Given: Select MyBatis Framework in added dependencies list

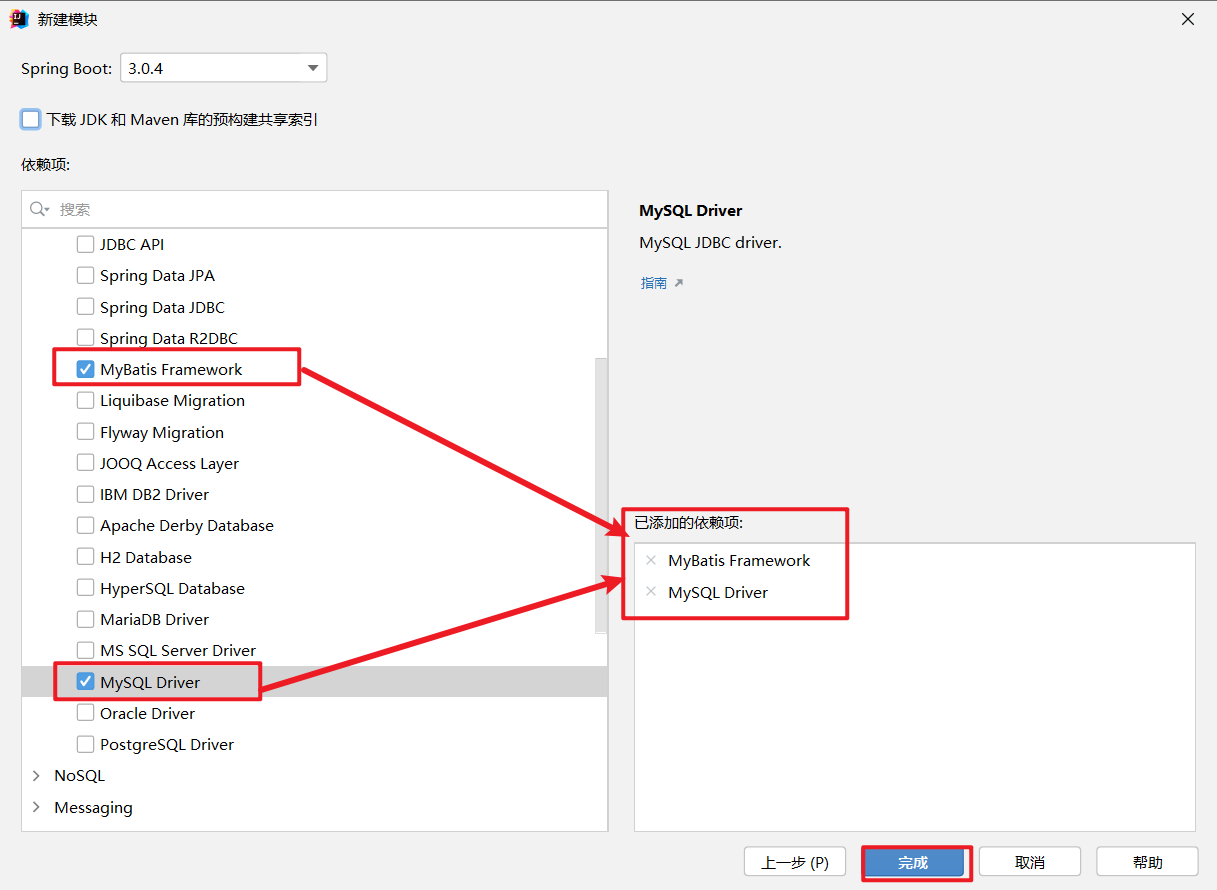Looking at the screenshot, I should (739, 560).
